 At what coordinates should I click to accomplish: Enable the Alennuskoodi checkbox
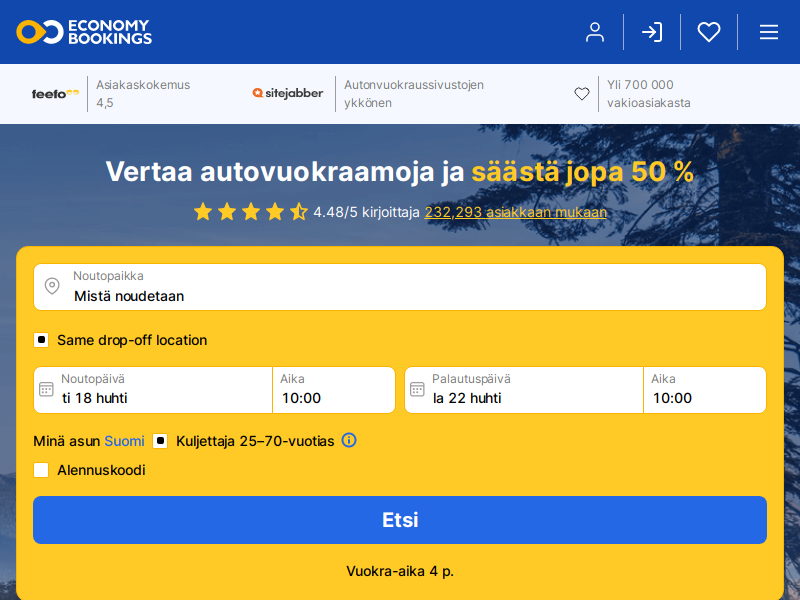click(x=41, y=470)
